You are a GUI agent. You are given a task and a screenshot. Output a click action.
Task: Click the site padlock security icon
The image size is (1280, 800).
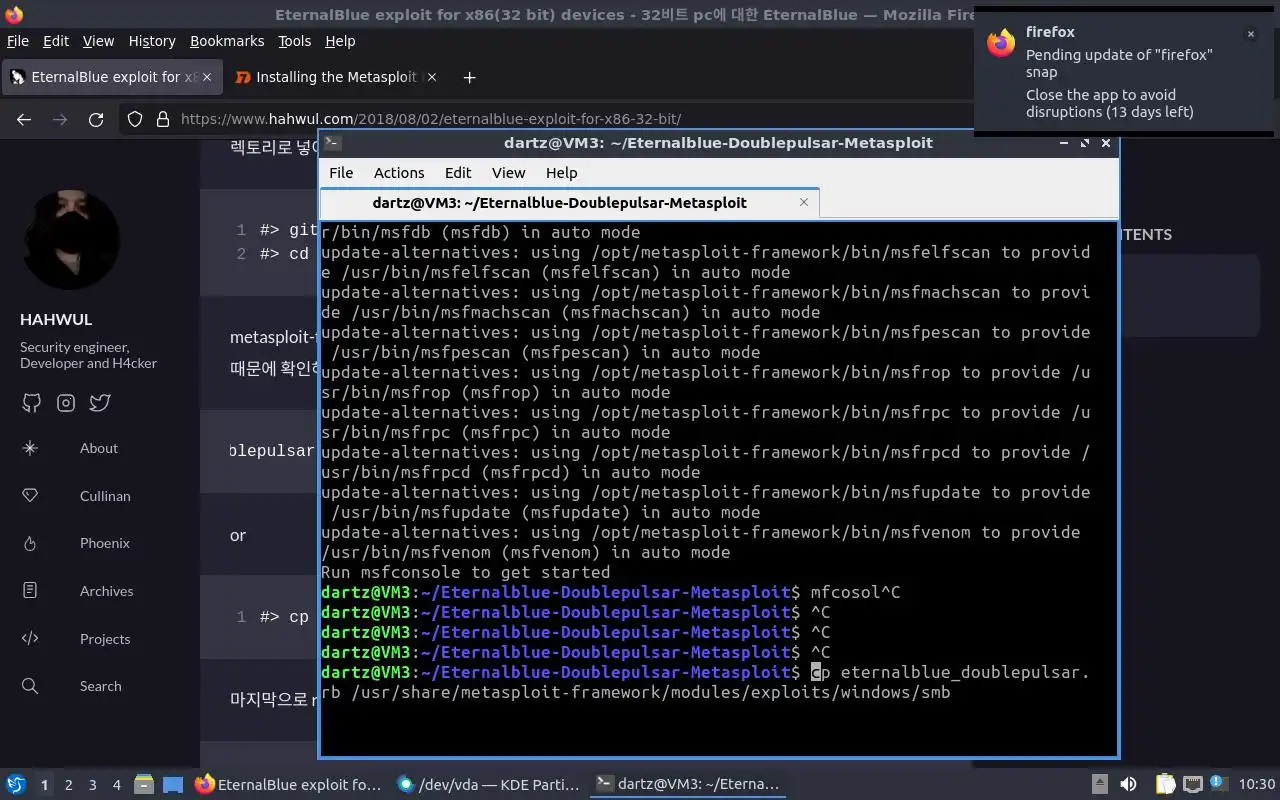[x=163, y=120]
